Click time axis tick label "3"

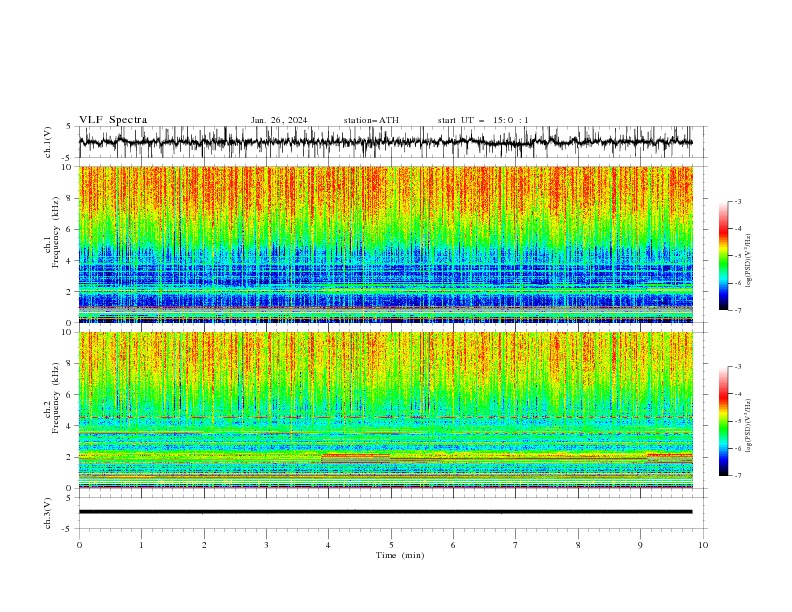point(266,545)
